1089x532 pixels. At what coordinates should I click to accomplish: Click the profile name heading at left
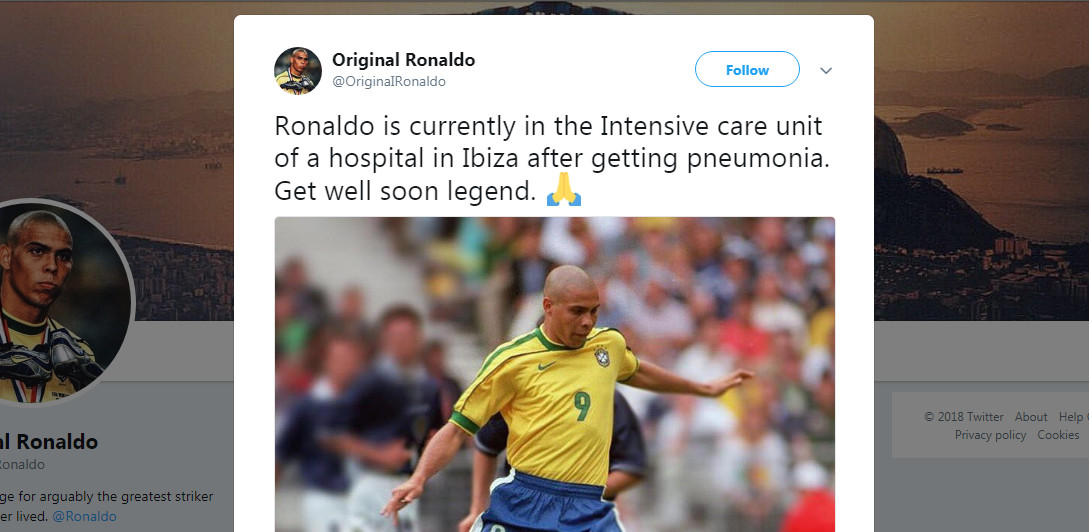point(49,442)
